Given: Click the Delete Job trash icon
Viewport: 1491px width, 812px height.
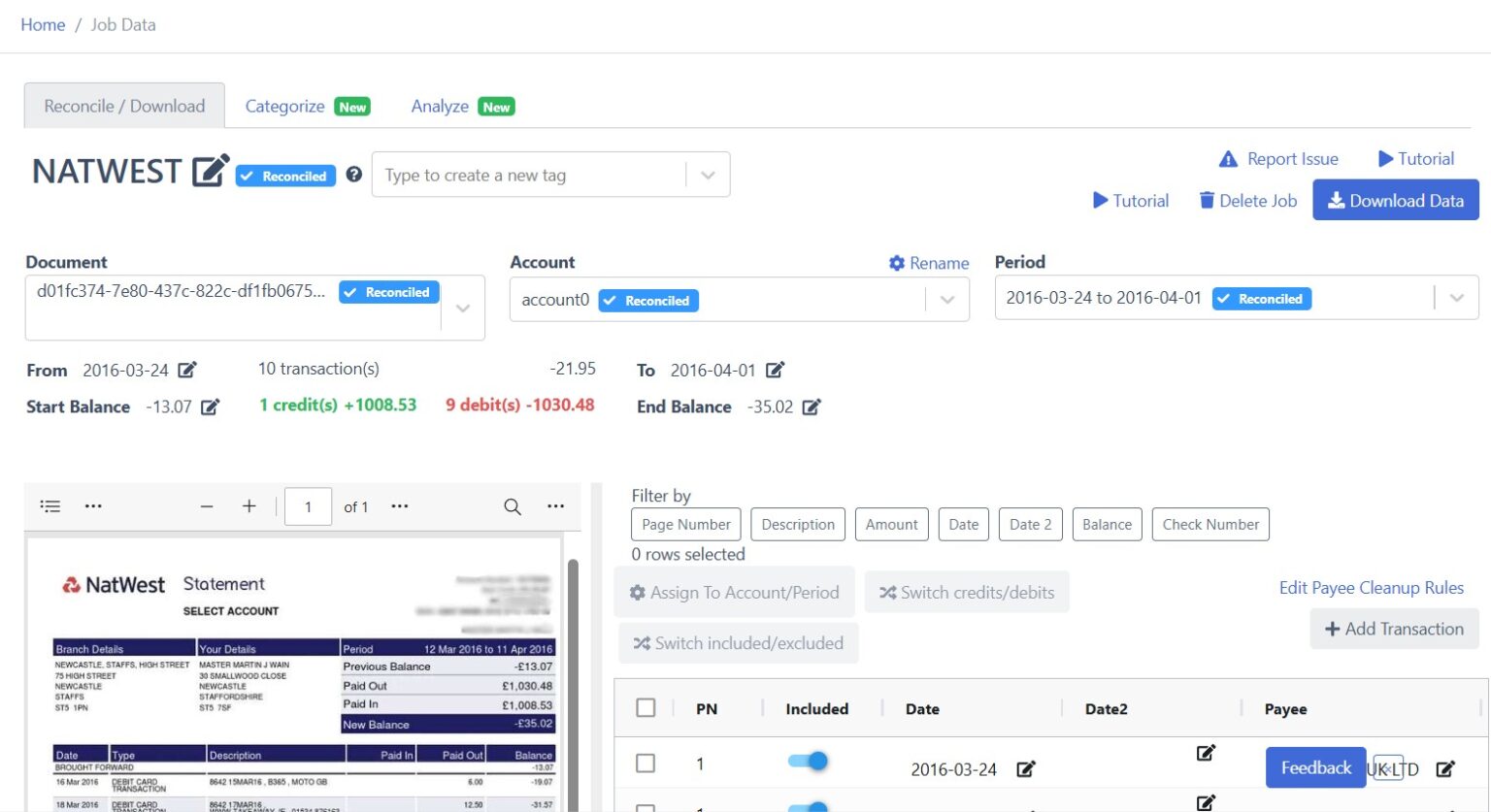Looking at the screenshot, I should 1206,200.
